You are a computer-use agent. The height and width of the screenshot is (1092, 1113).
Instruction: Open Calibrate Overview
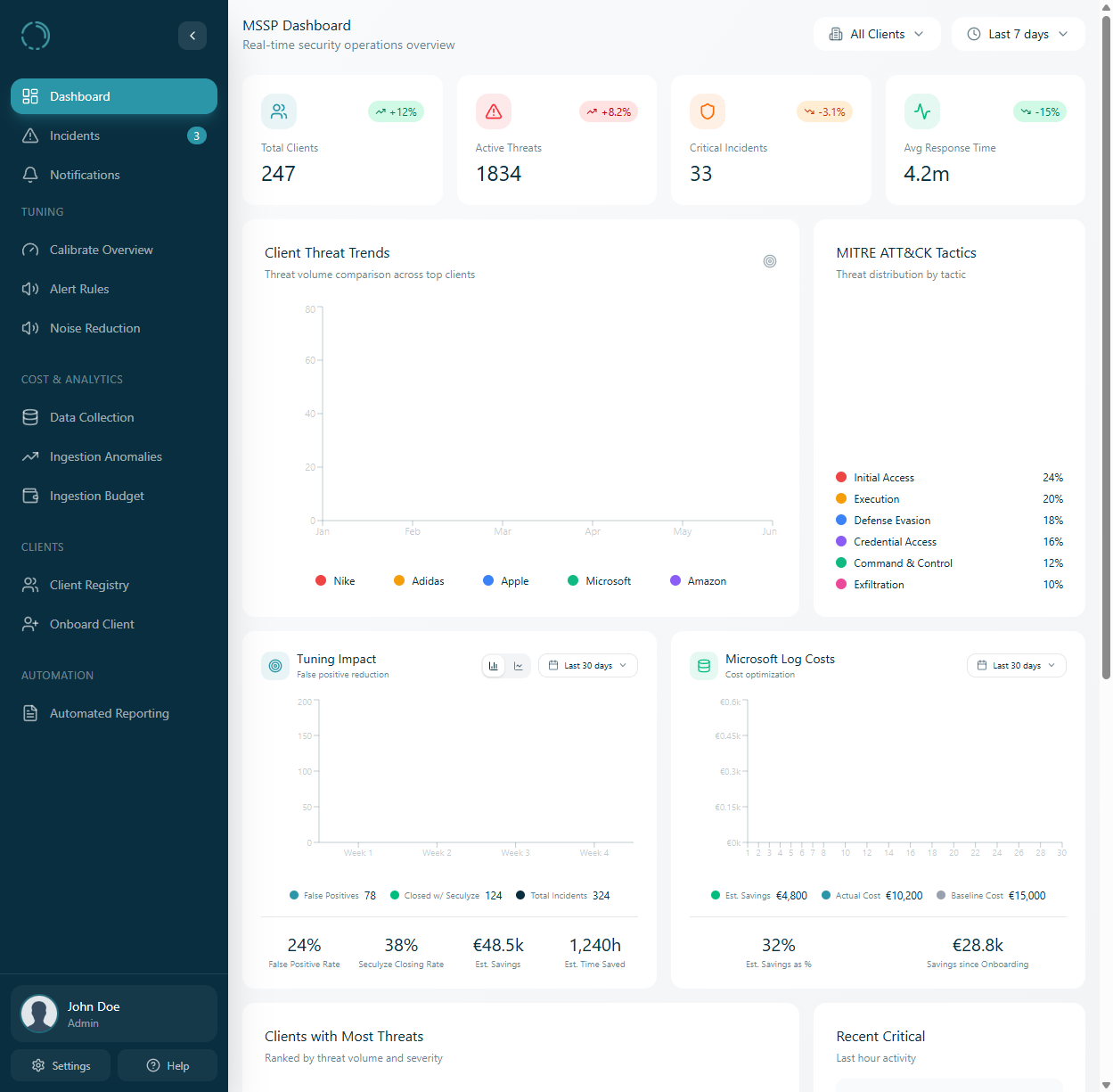click(114, 250)
